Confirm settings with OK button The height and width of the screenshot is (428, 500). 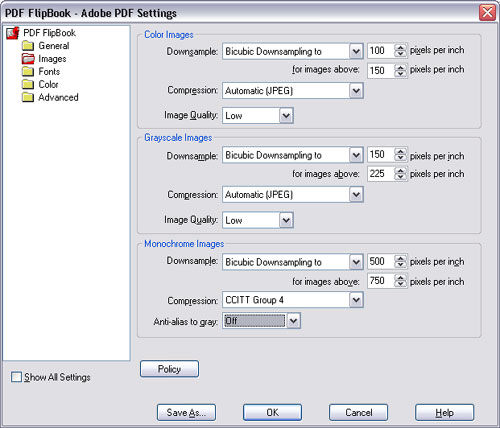point(272,413)
